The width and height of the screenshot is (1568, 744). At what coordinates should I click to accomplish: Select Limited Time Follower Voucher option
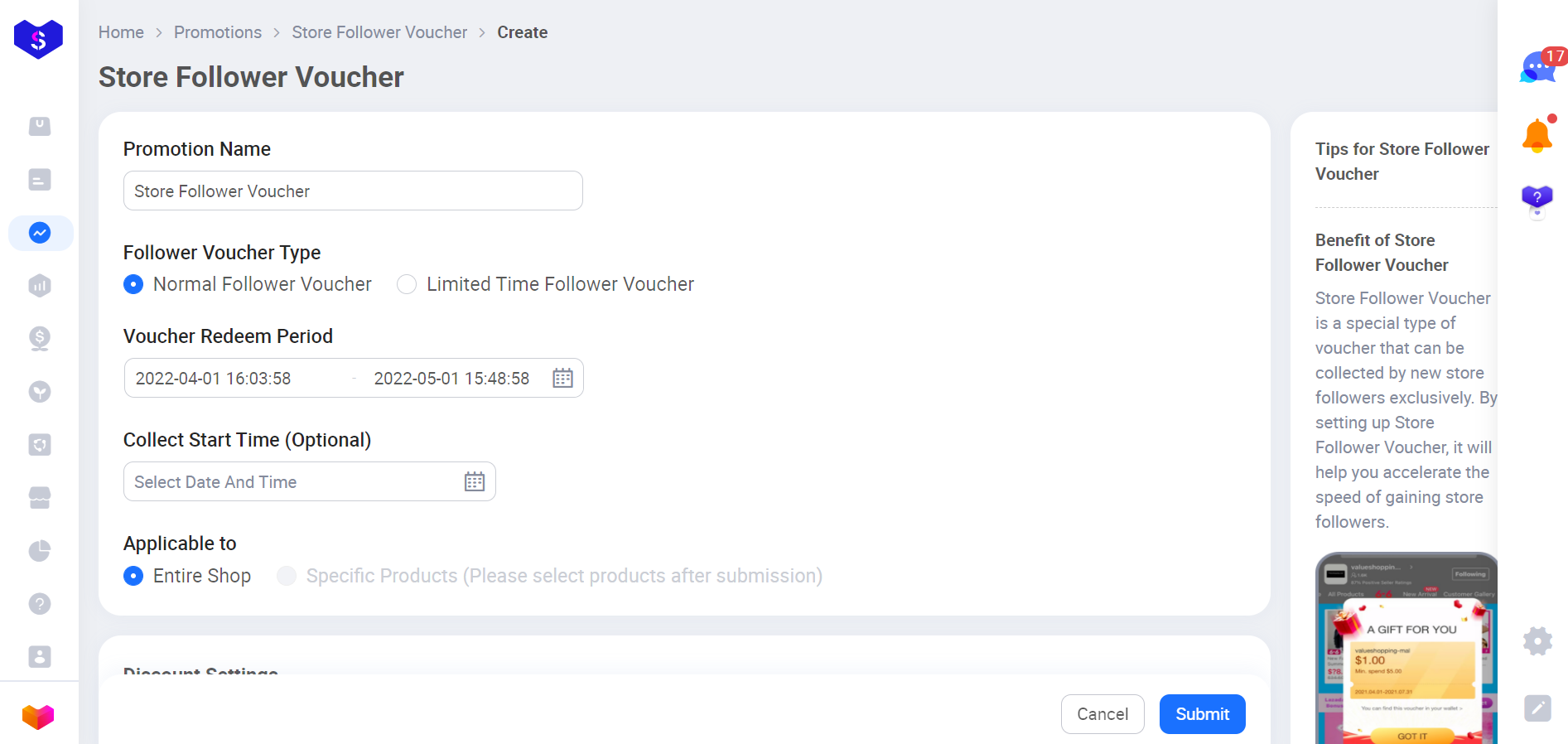tap(407, 284)
